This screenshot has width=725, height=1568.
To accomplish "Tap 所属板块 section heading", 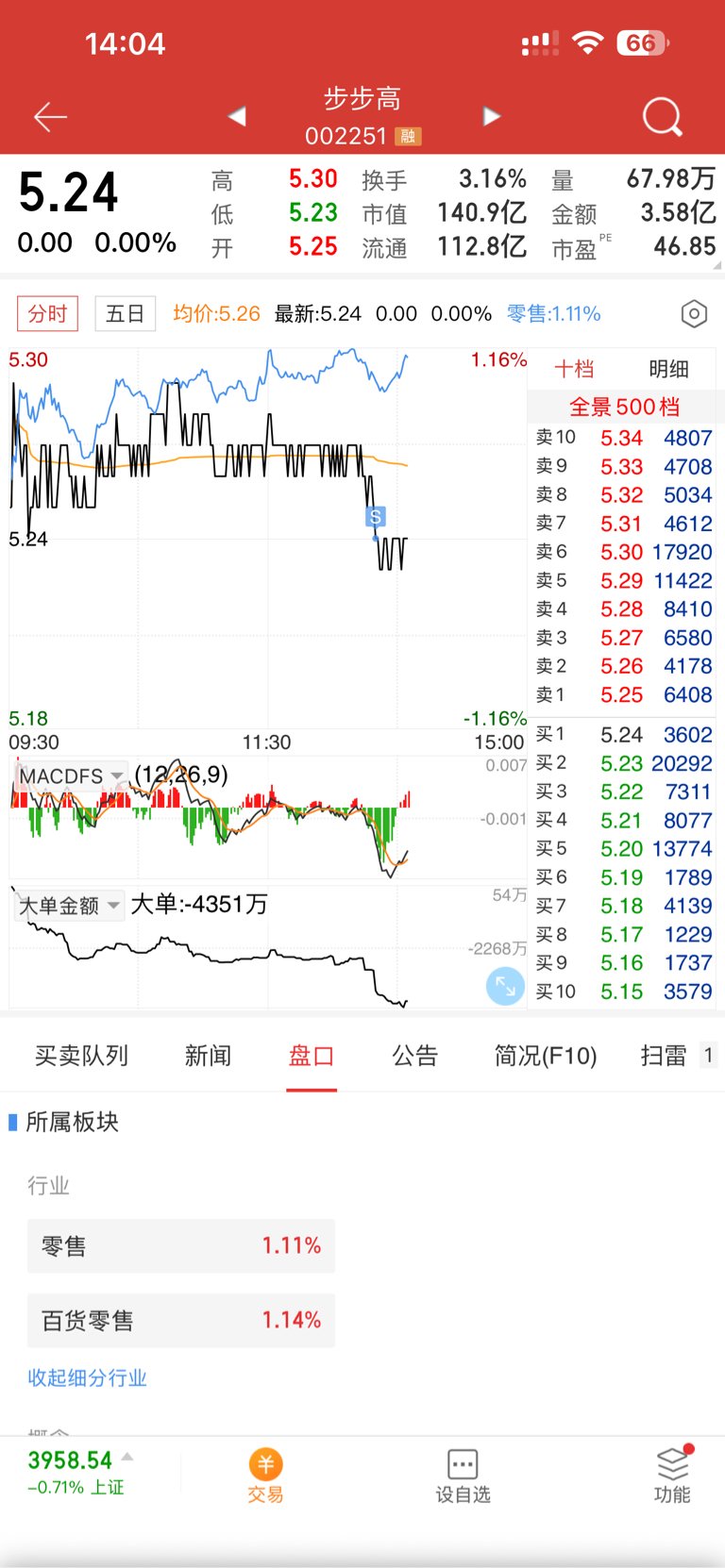I will (72, 1122).
